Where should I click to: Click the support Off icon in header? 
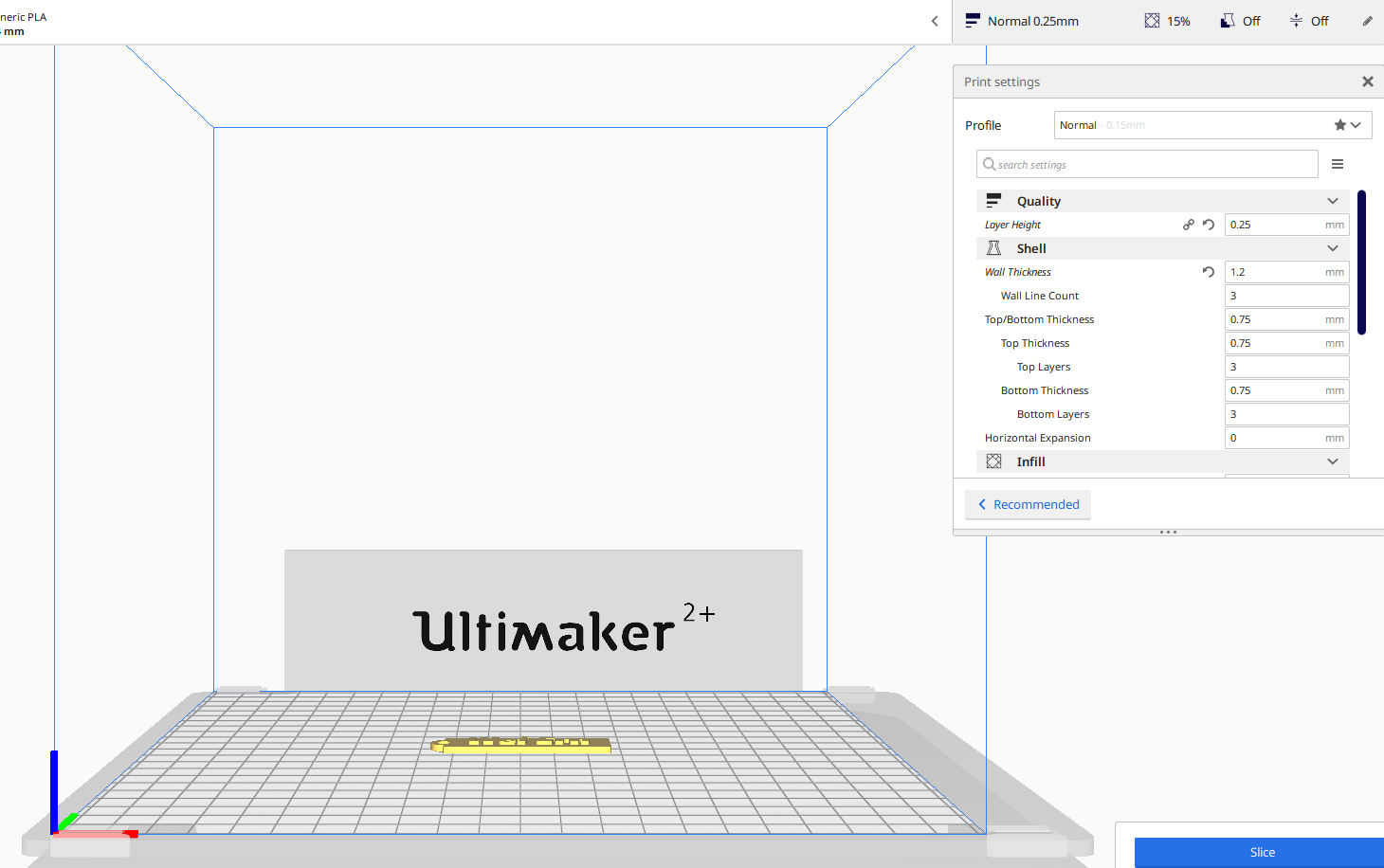(1228, 21)
